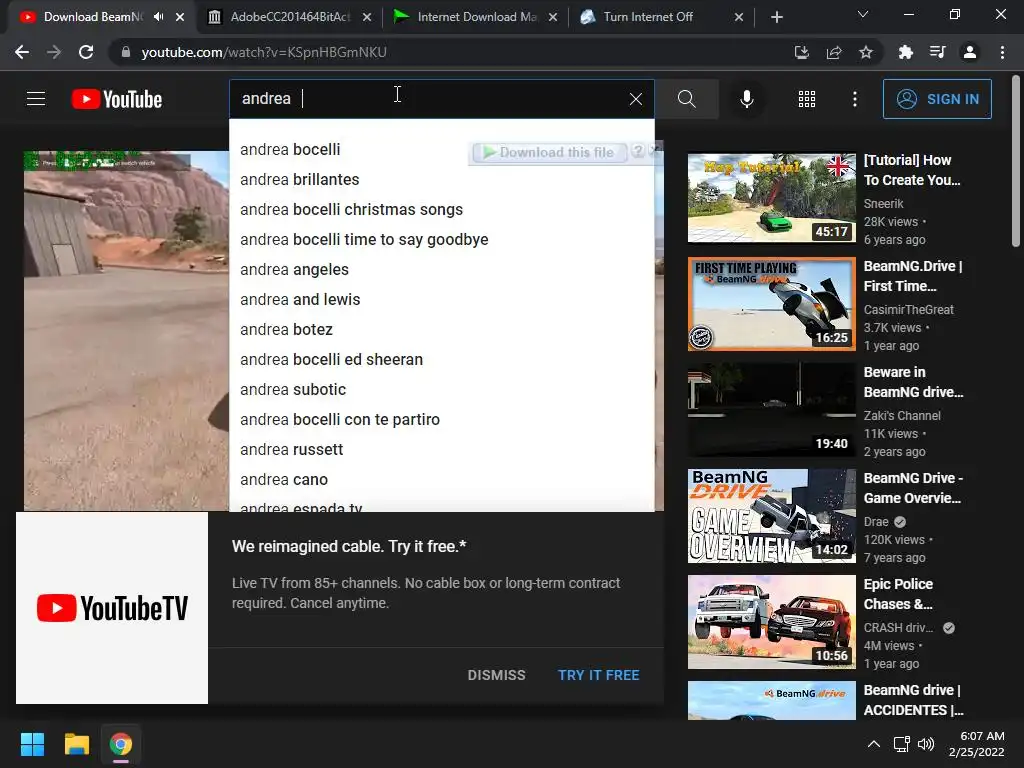
Task: Open the Chrome profile icon
Action: tap(970, 52)
